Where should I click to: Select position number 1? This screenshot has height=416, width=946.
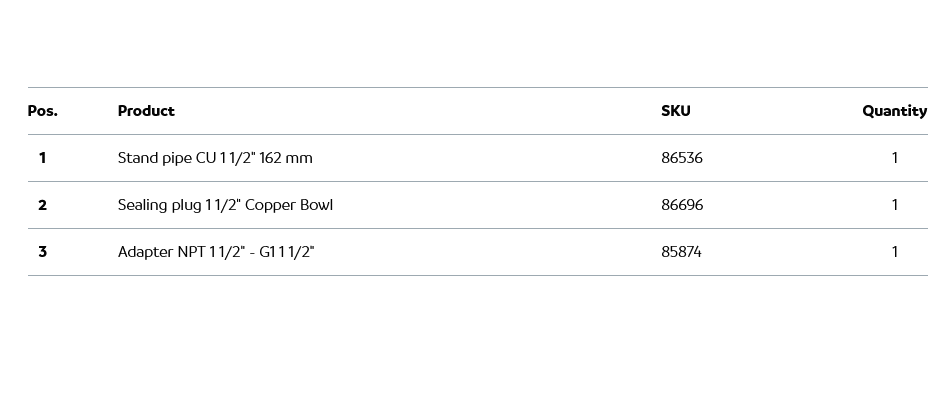(x=42, y=158)
